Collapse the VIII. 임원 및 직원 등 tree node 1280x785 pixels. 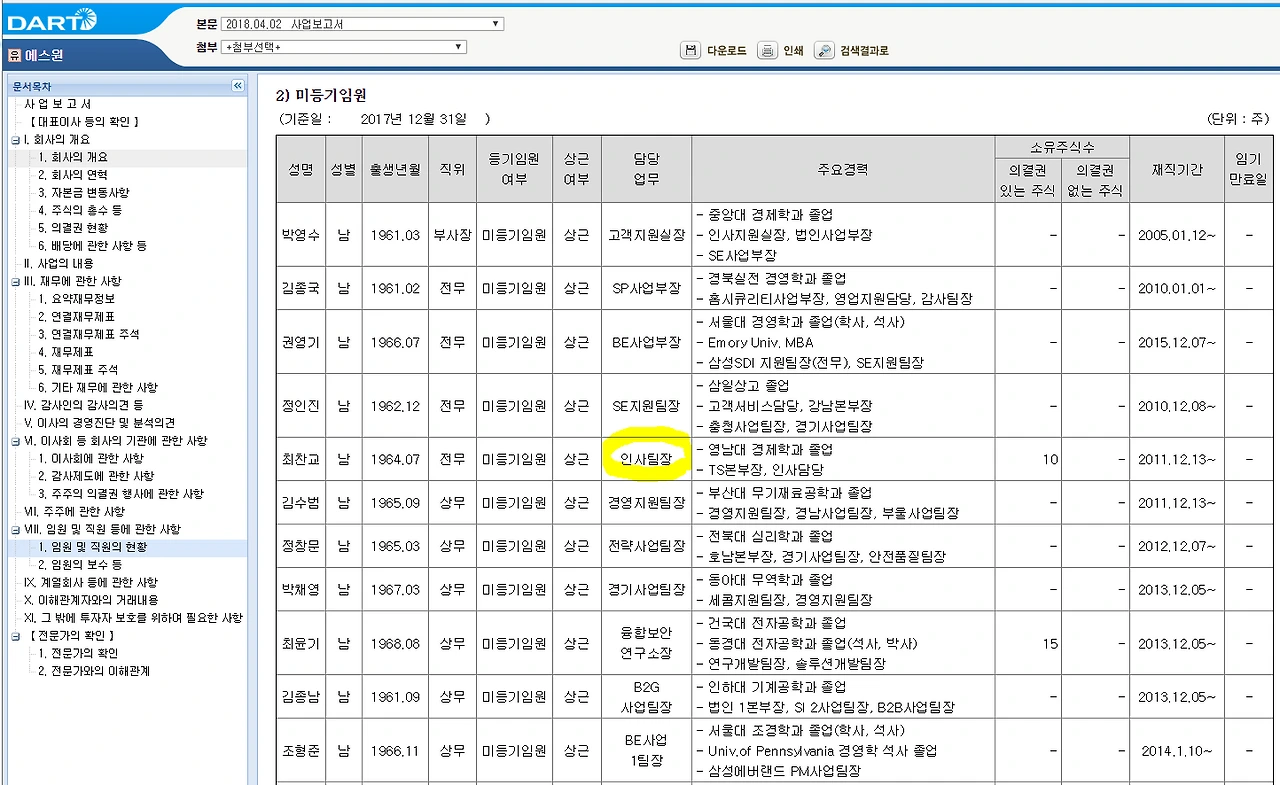click(x=14, y=530)
